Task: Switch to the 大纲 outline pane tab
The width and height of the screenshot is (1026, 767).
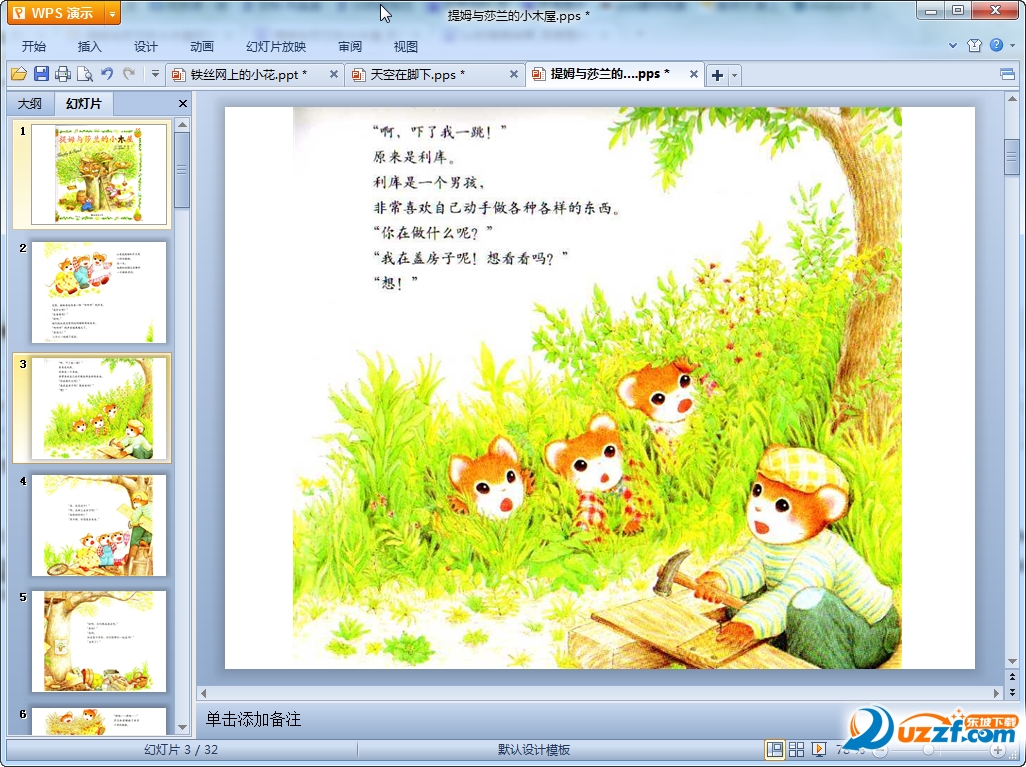Action: pyautogui.click(x=29, y=103)
